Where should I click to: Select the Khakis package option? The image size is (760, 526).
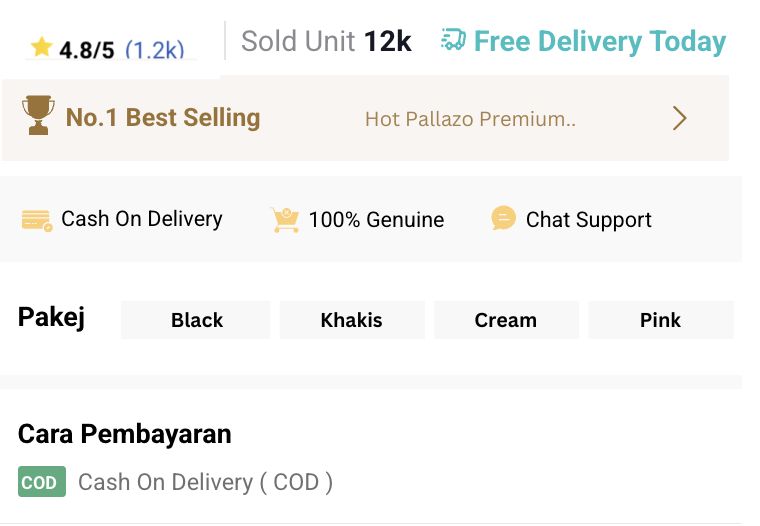click(352, 319)
